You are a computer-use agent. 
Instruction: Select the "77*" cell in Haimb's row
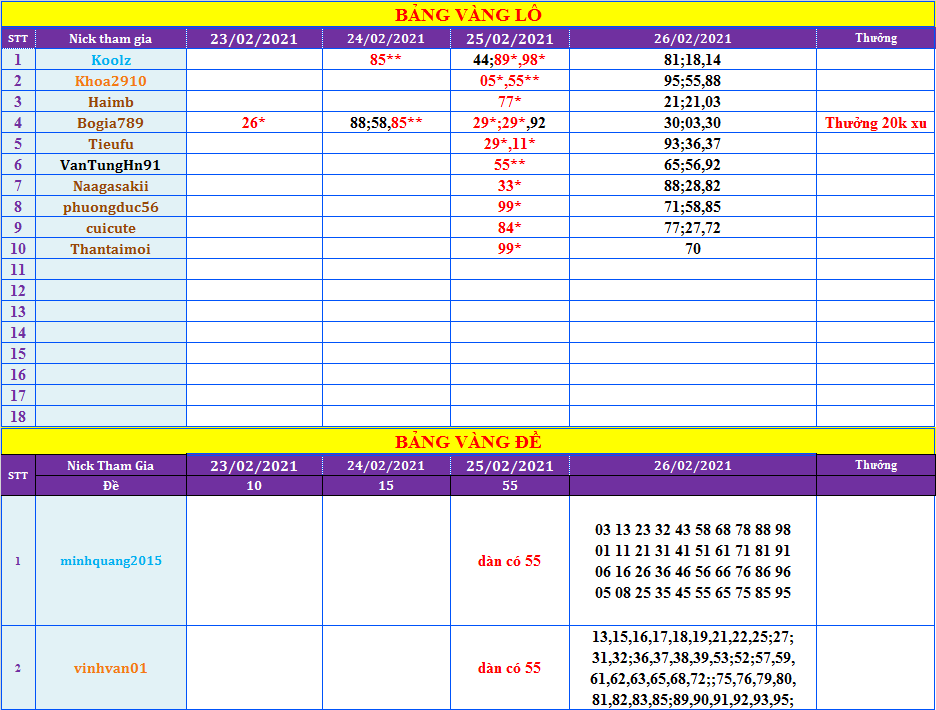(x=510, y=102)
